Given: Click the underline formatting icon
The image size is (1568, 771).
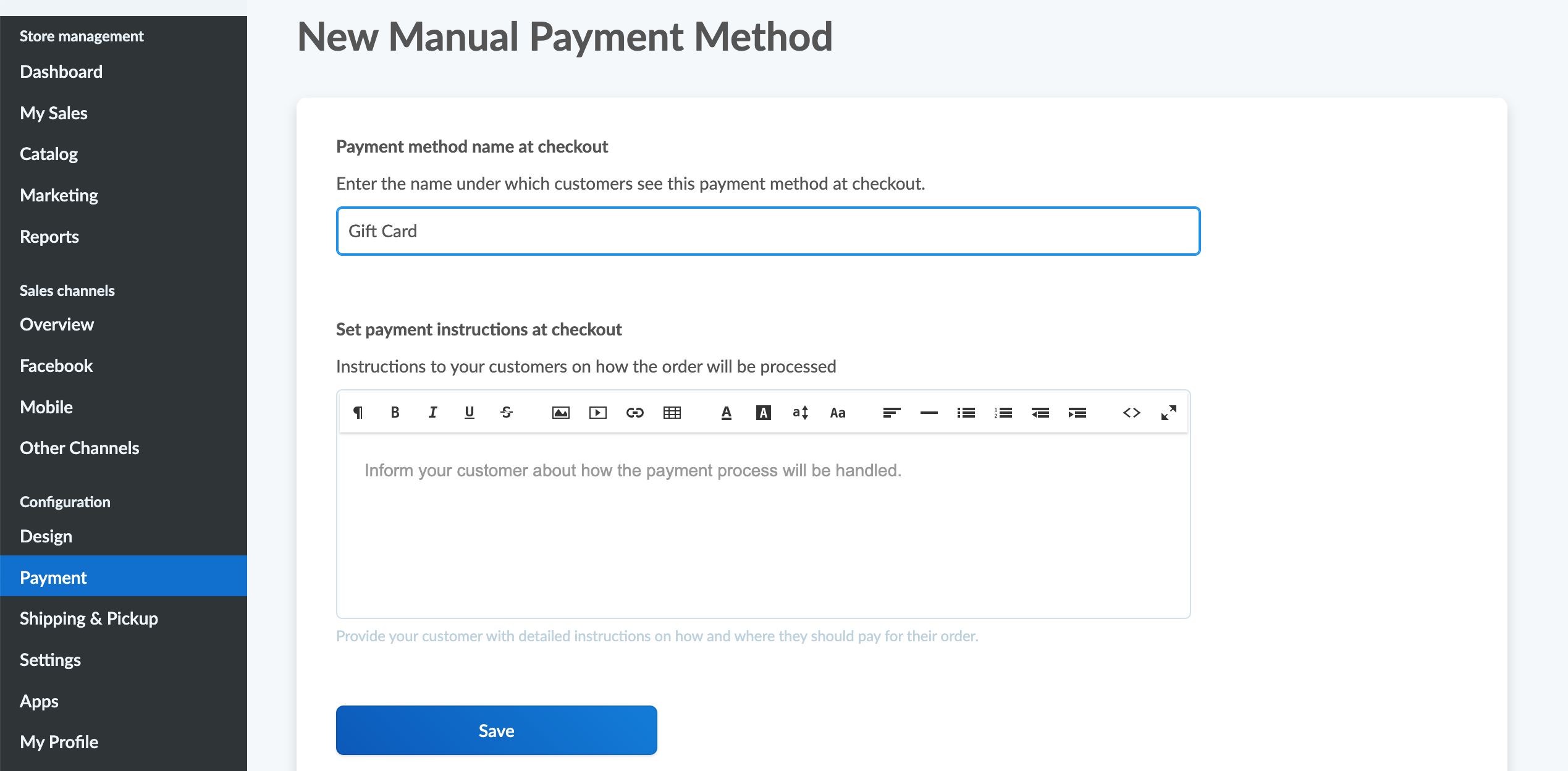Looking at the screenshot, I should click(470, 413).
